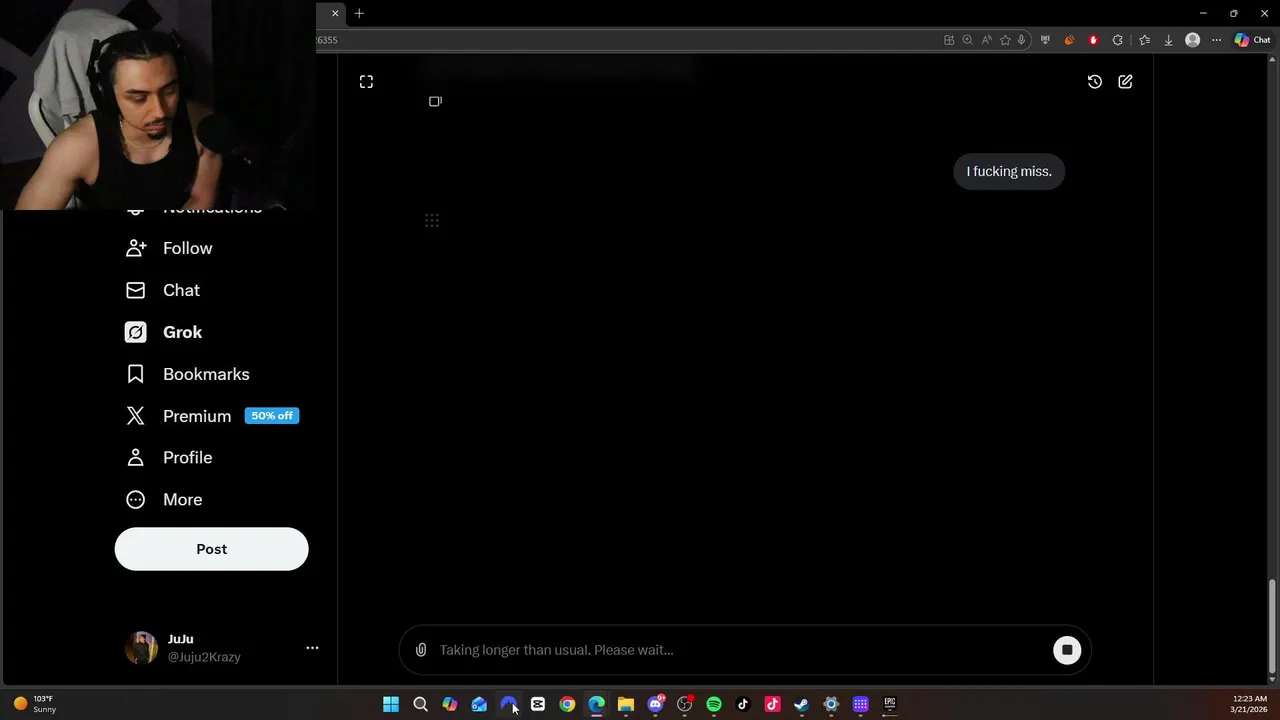Switch to Microsoft Edge on taskbar

tap(596, 704)
